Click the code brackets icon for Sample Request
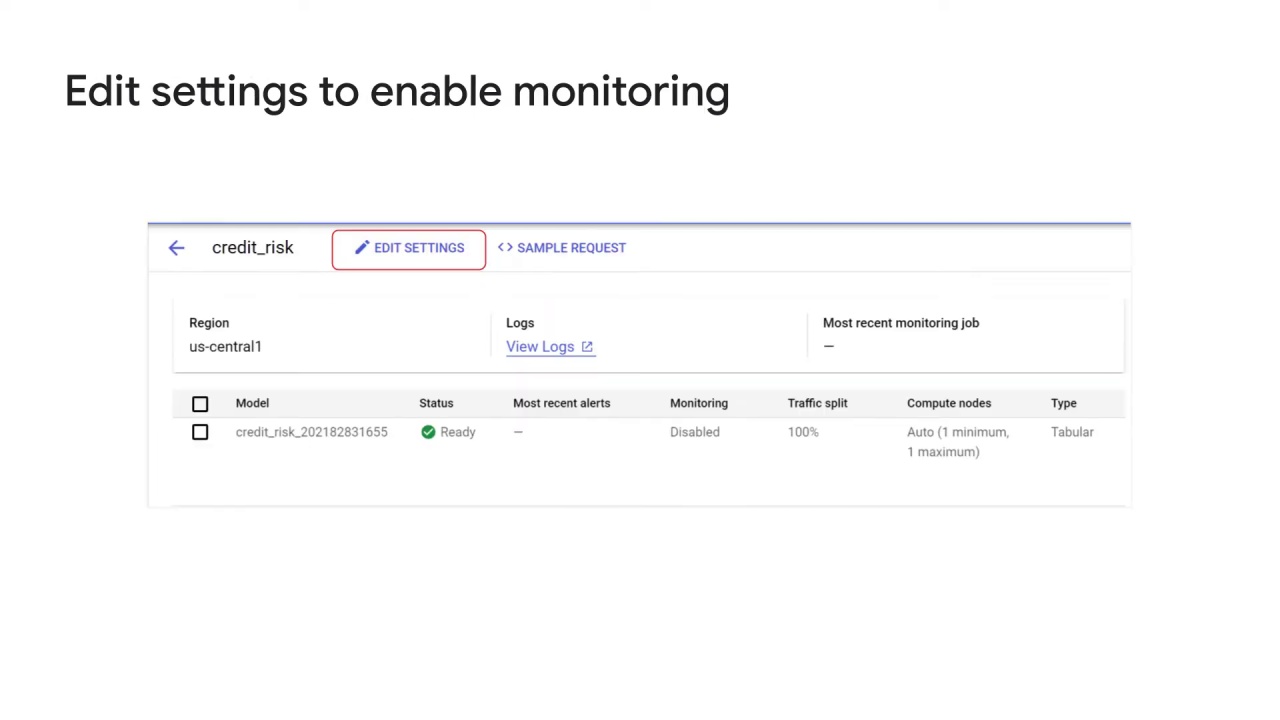Viewport: 1280px width, 720px height. point(505,247)
